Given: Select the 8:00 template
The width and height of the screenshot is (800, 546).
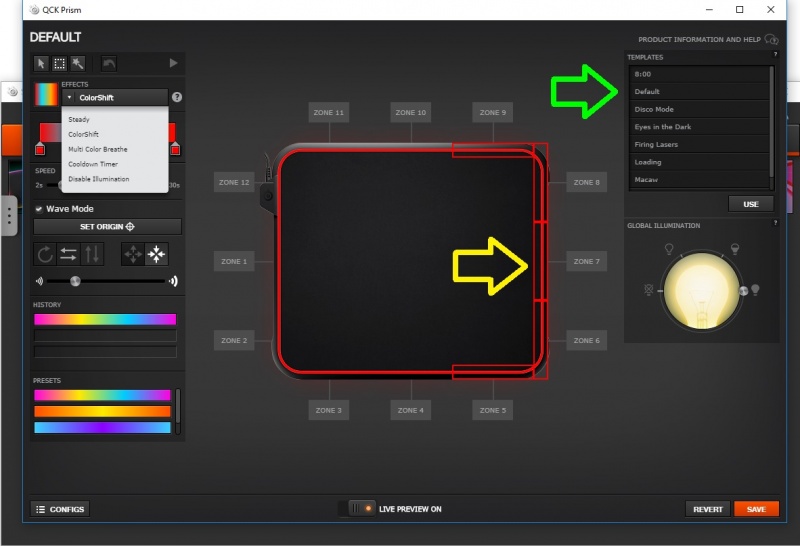Looking at the screenshot, I should click(699, 74).
